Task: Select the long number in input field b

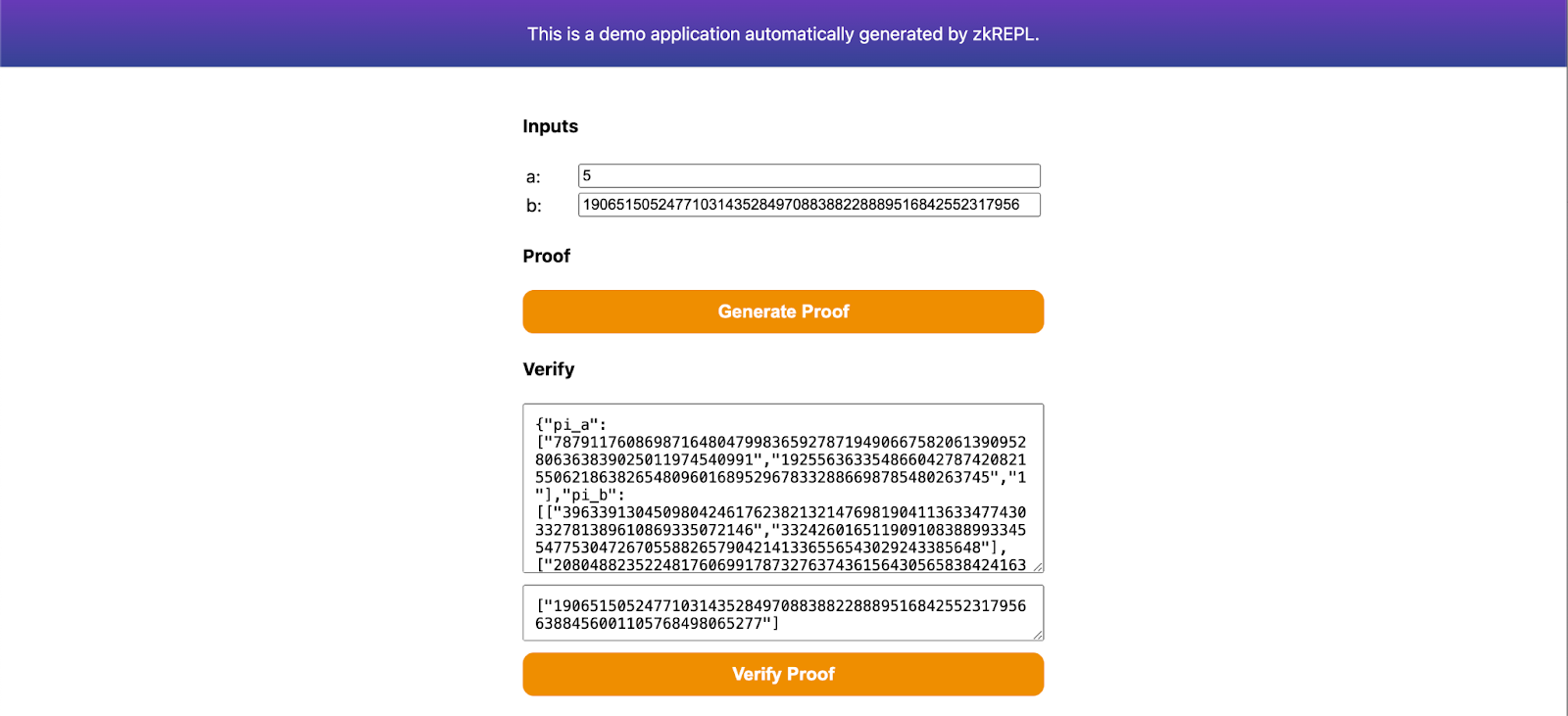Action: click(808, 206)
